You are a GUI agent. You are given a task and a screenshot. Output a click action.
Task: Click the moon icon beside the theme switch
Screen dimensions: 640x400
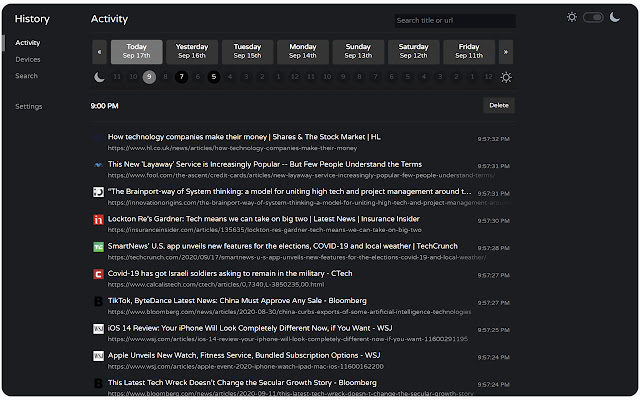[615, 17]
